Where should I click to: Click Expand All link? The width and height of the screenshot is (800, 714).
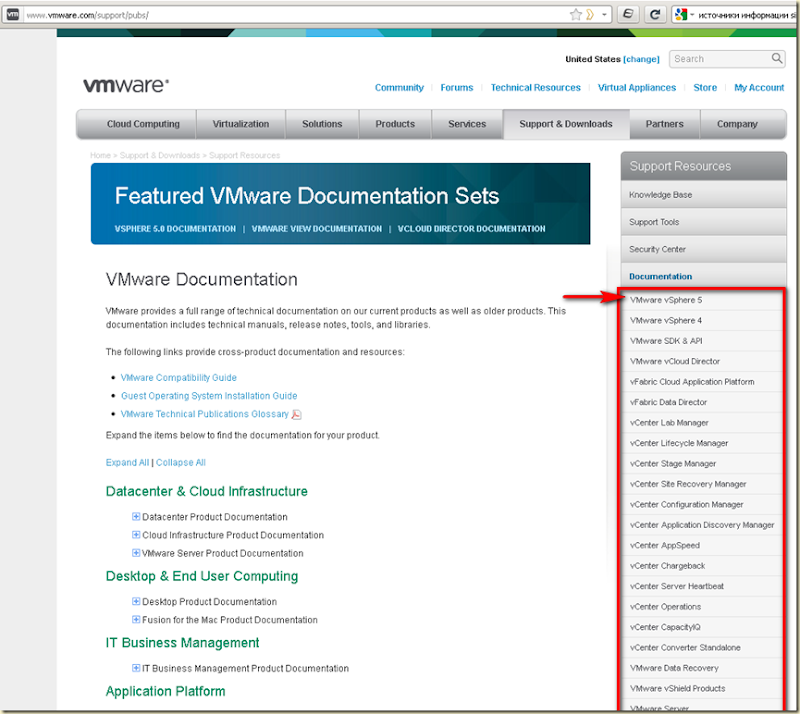tap(127, 462)
